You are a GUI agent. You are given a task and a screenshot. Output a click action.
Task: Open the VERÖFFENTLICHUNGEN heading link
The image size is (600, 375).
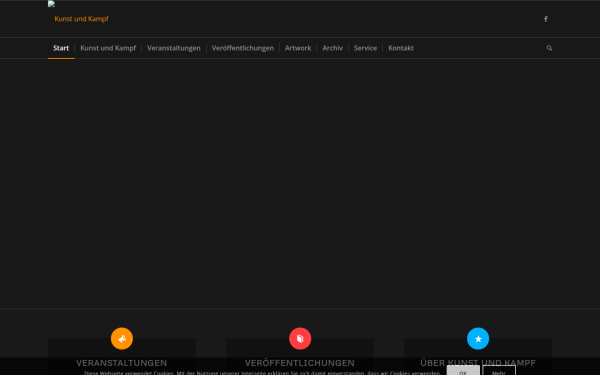[300, 363]
